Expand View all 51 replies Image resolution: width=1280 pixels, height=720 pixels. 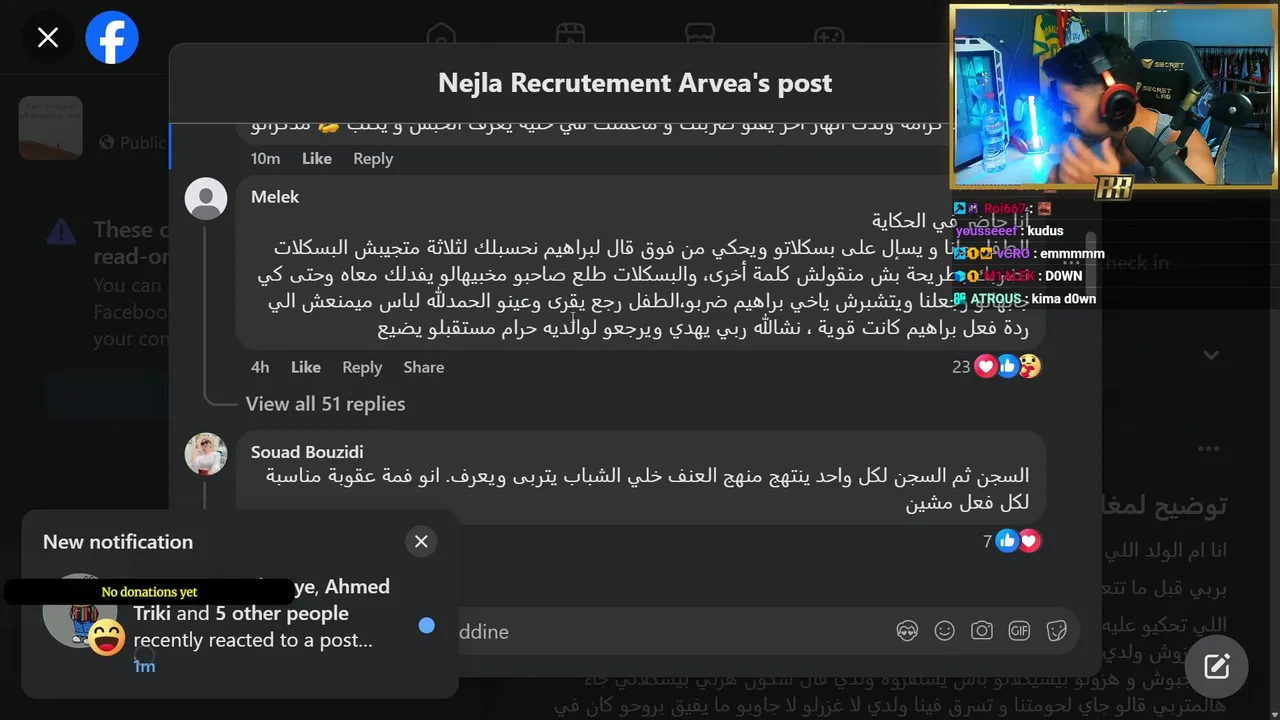point(325,404)
